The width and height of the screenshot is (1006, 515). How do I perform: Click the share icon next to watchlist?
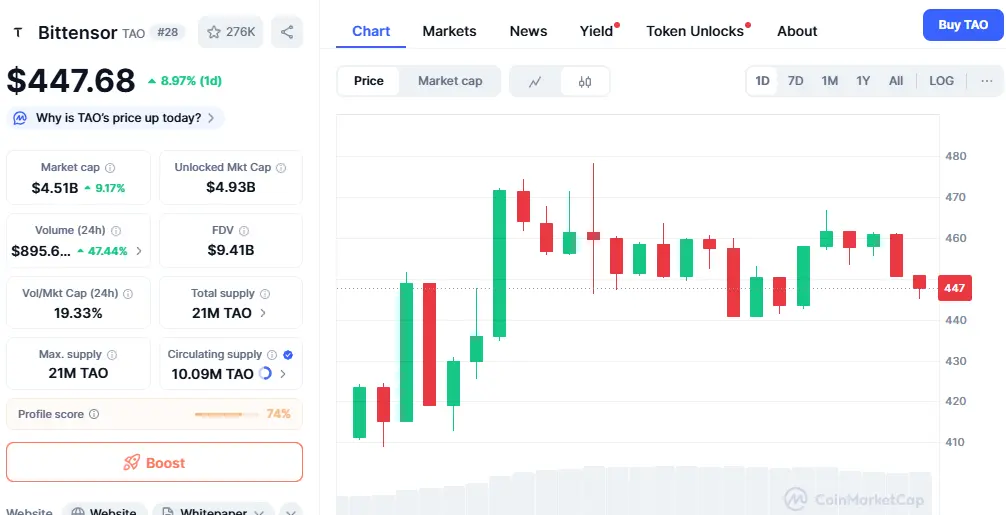(287, 32)
